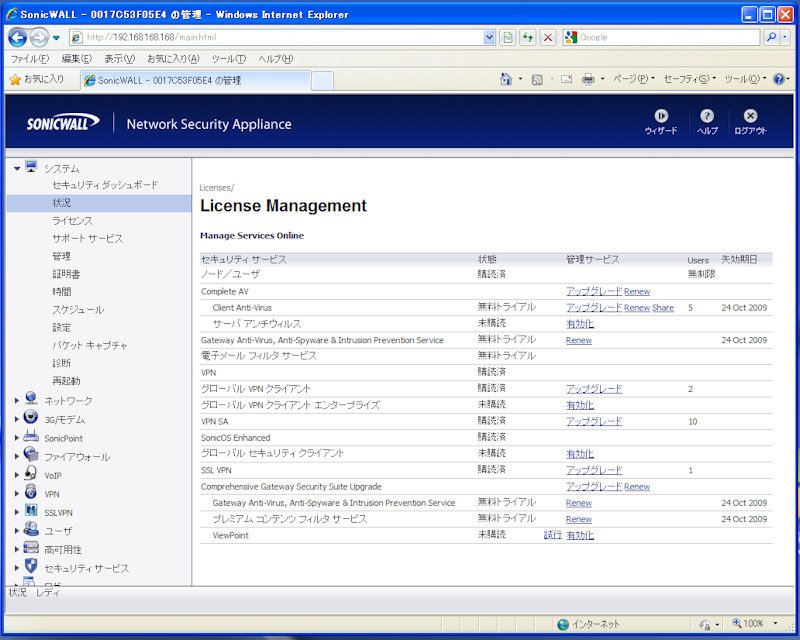Select パケット キャプチャ in sidebar
This screenshot has height=640, width=800.
(x=90, y=345)
